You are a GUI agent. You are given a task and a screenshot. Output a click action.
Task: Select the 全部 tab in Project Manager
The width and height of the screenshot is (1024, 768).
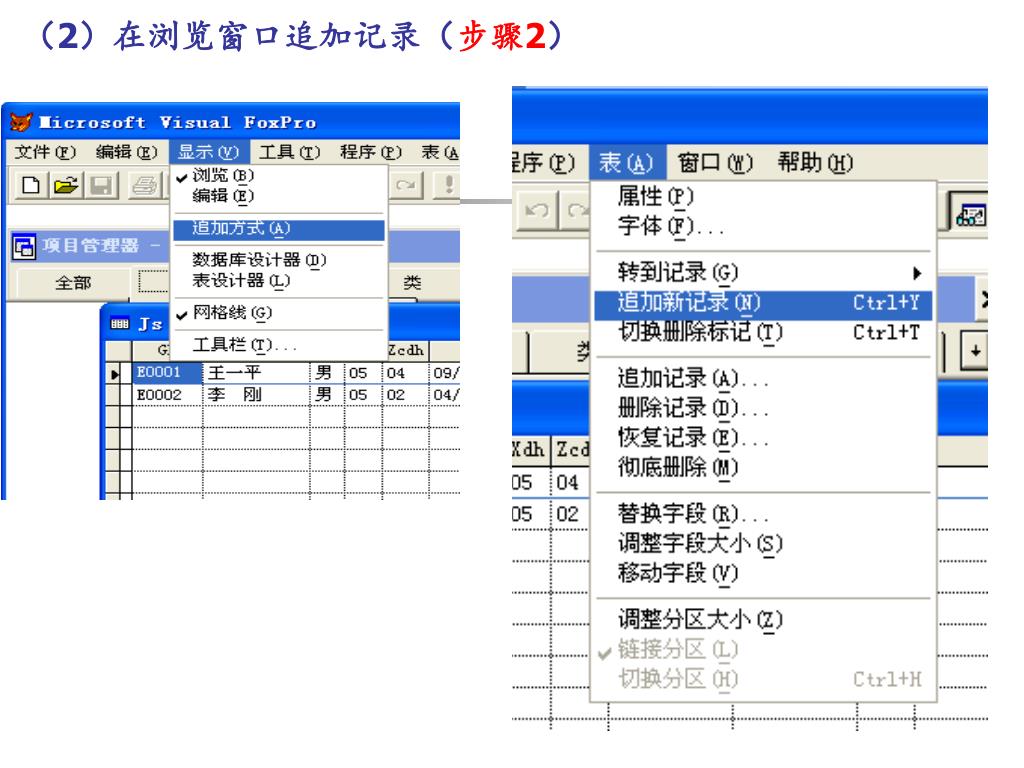click(x=72, y=283)
